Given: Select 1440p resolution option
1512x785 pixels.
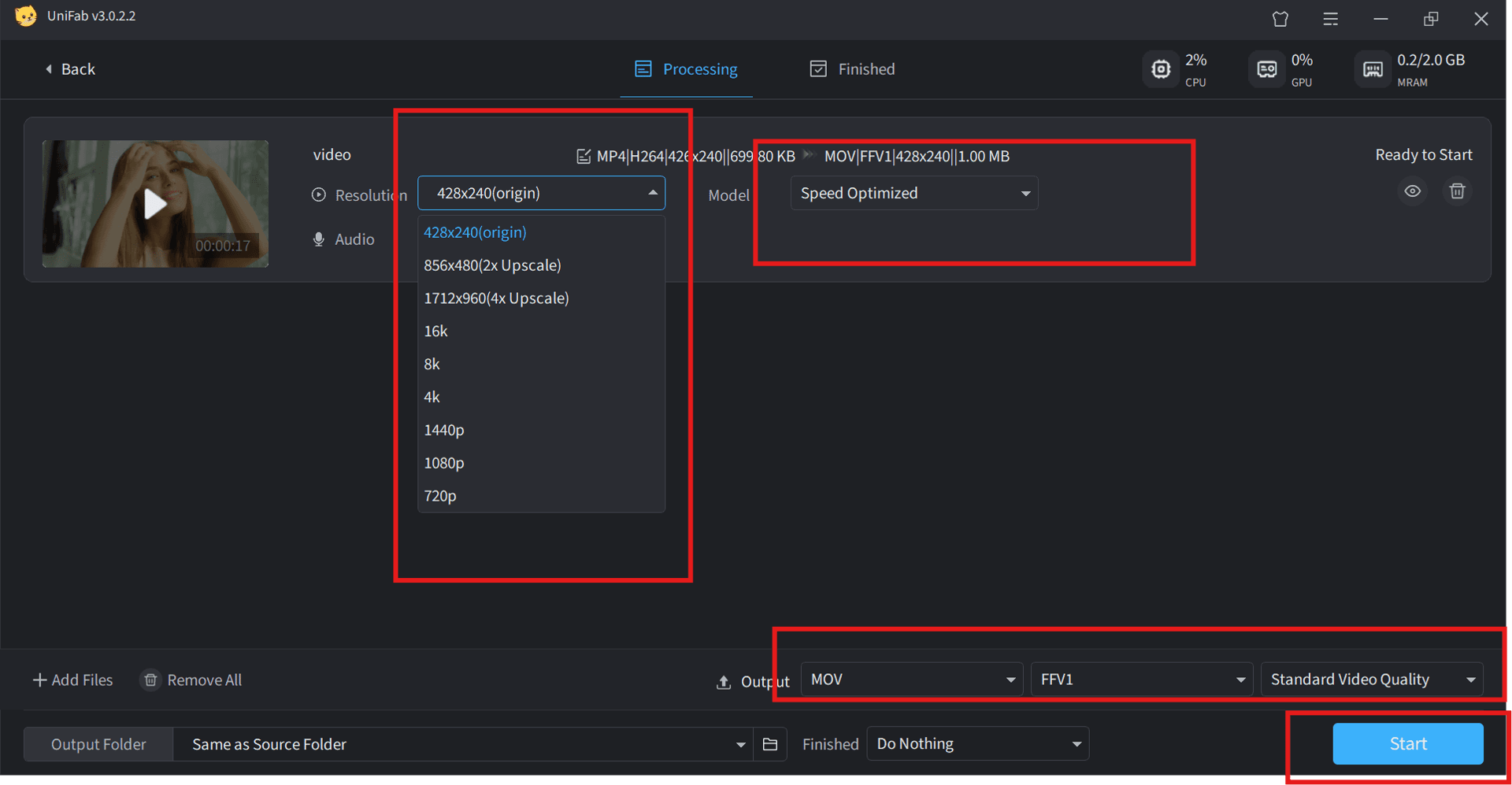Looking at the screenshot, I should (x=541, y=431).
